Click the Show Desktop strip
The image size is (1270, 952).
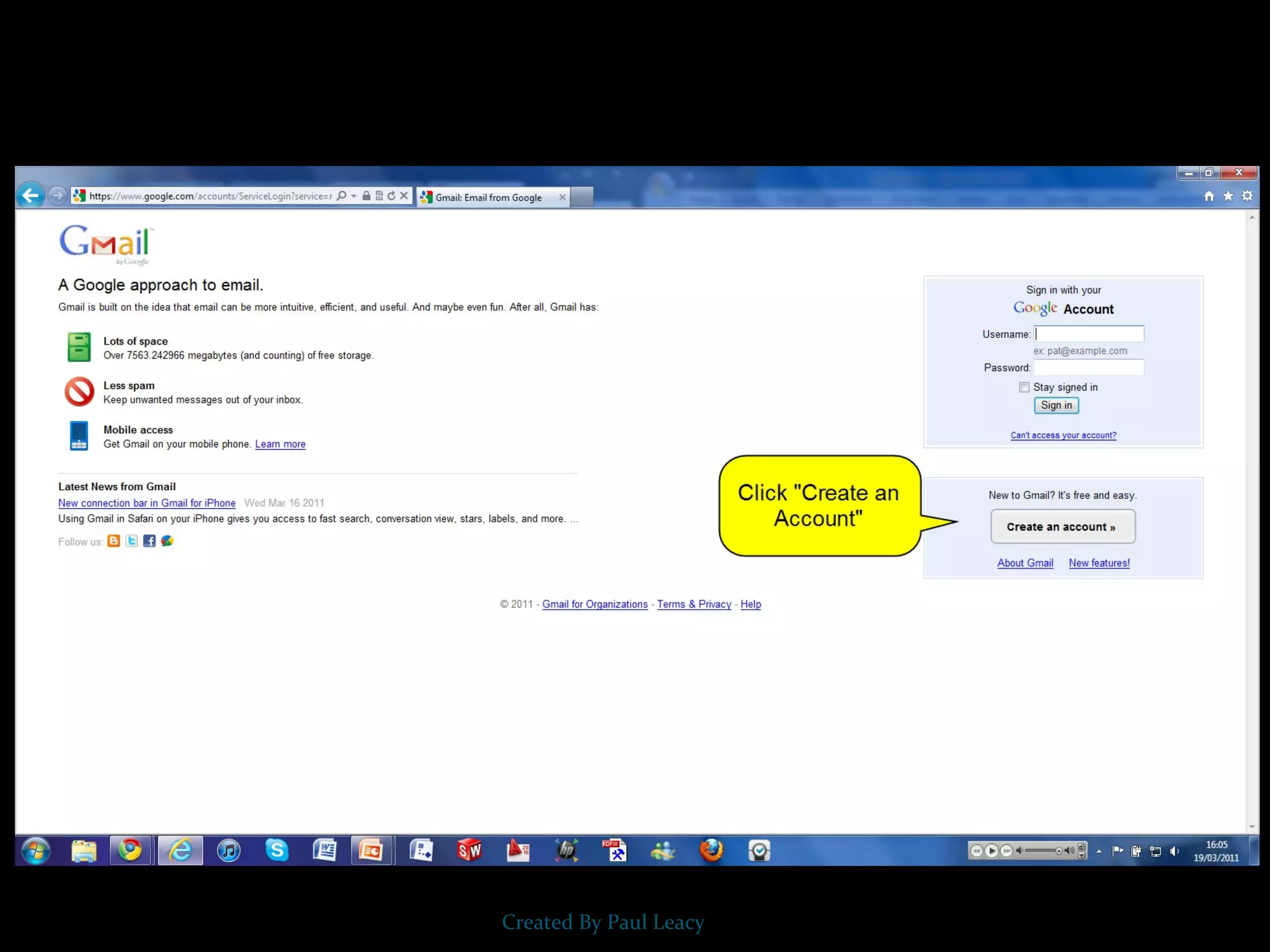click(x=1254, y=850)
